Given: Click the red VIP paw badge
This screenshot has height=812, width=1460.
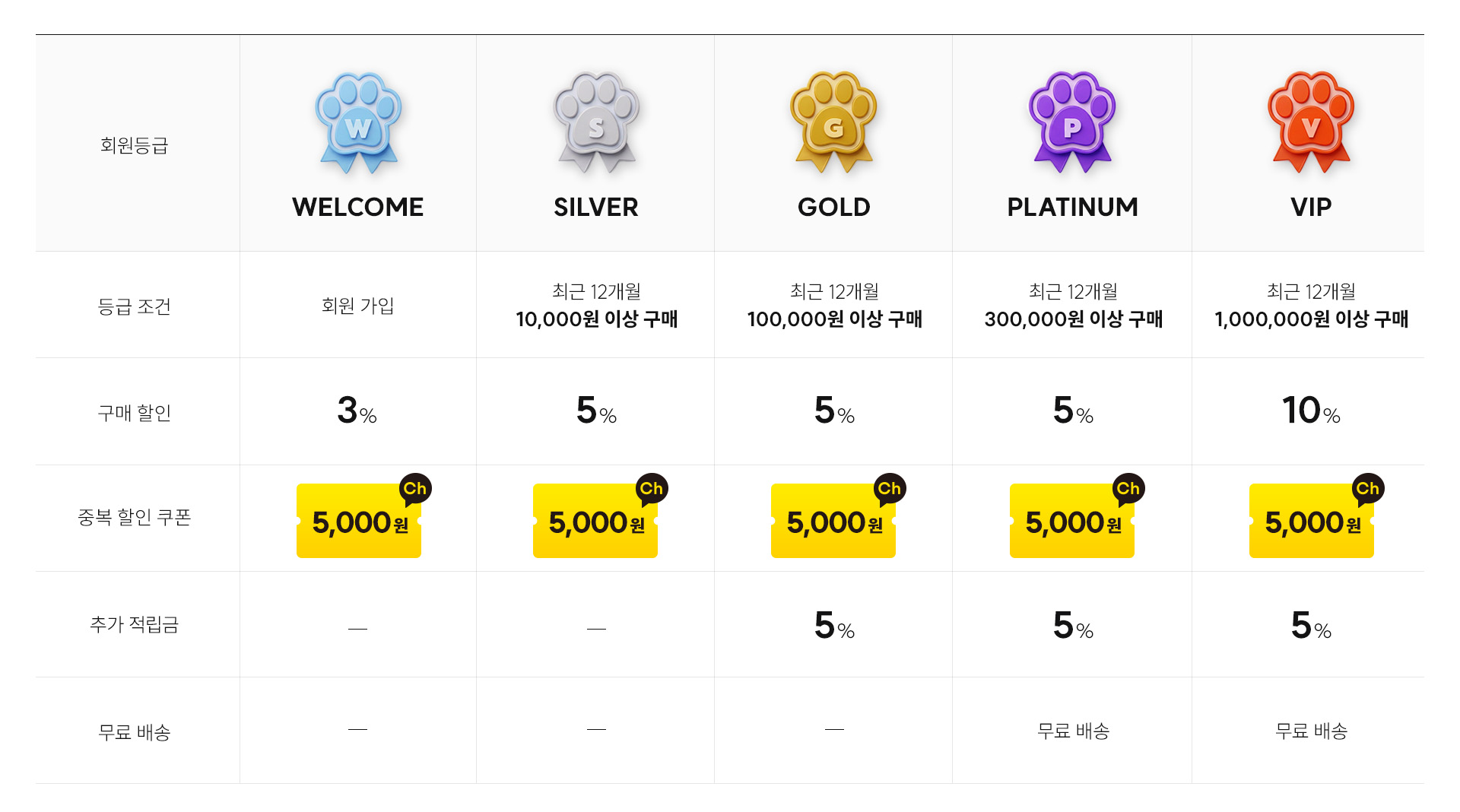Looking at the screenshot, I should click(x=1312, y=122).
